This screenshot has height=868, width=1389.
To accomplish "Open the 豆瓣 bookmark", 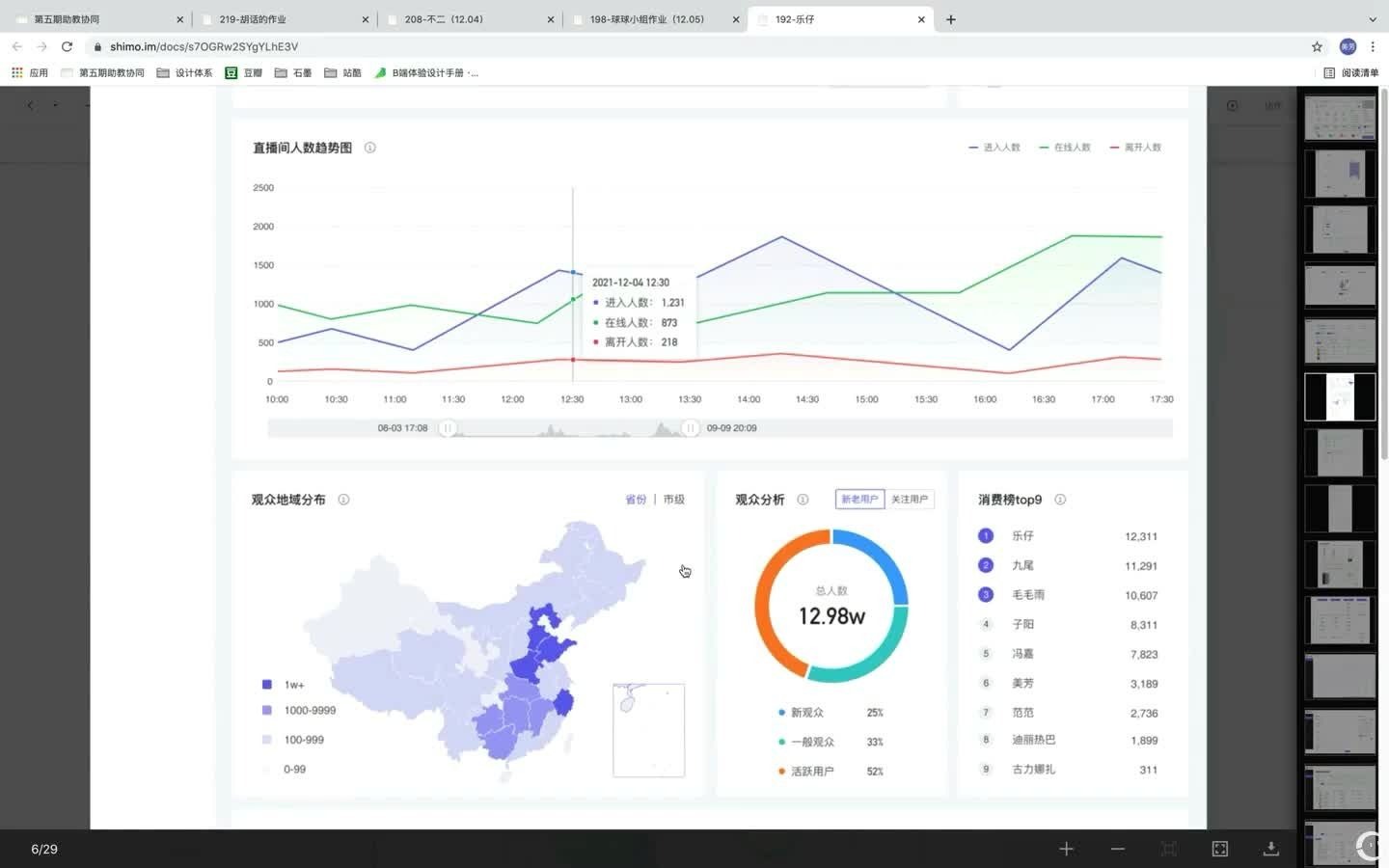I will point(244,72).
